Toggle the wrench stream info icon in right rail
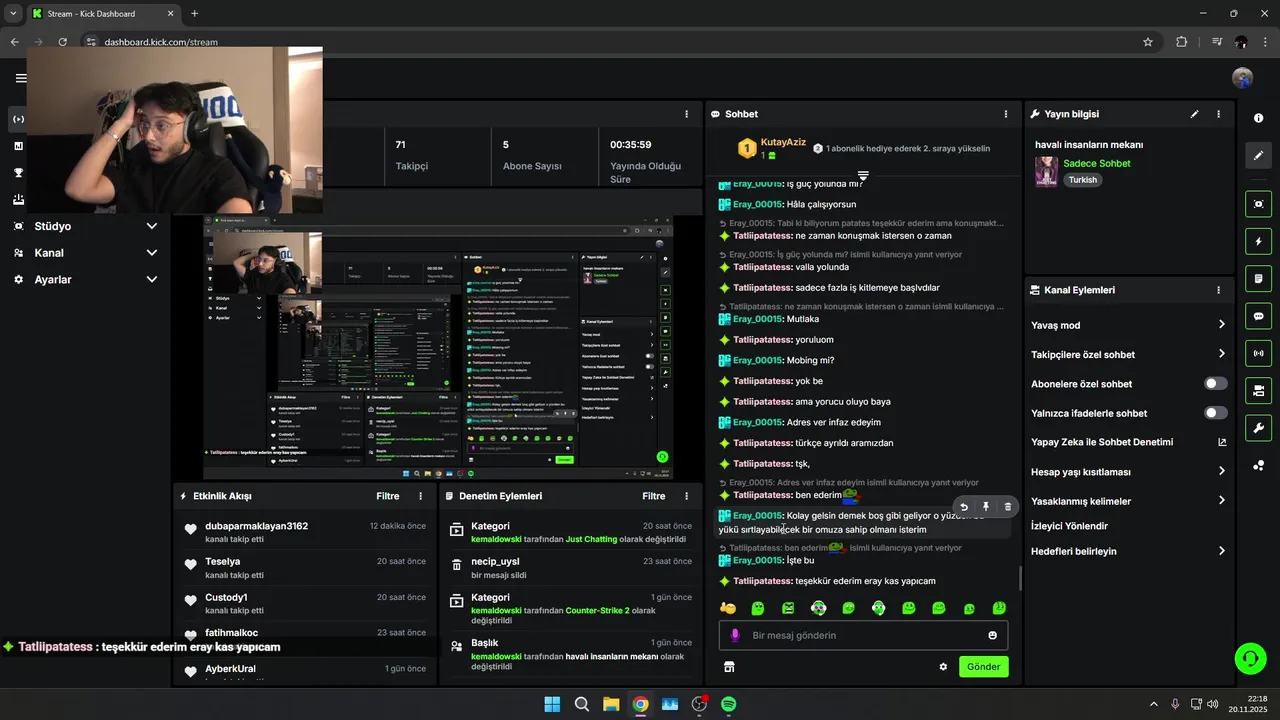 1258,428
